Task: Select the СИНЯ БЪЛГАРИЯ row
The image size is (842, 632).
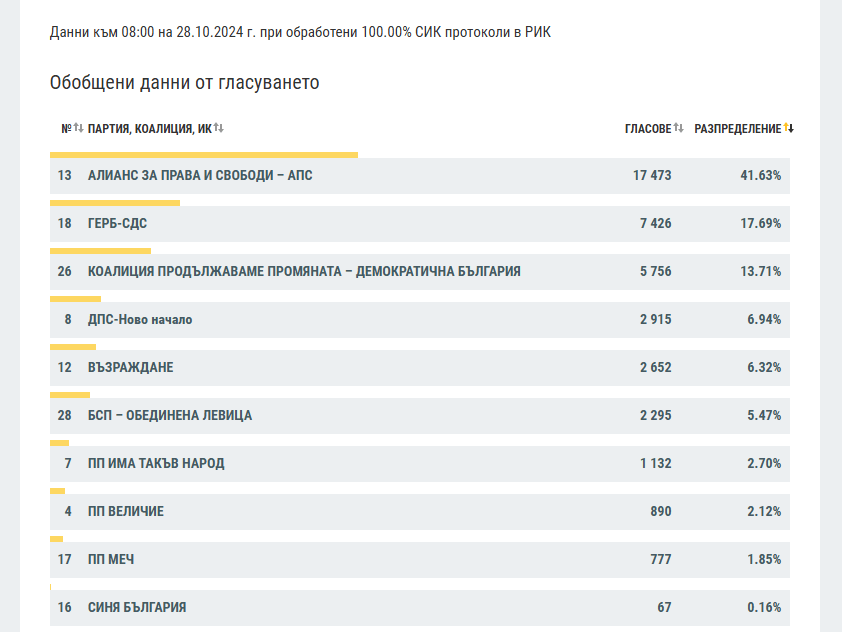Action: coord(137,608)
